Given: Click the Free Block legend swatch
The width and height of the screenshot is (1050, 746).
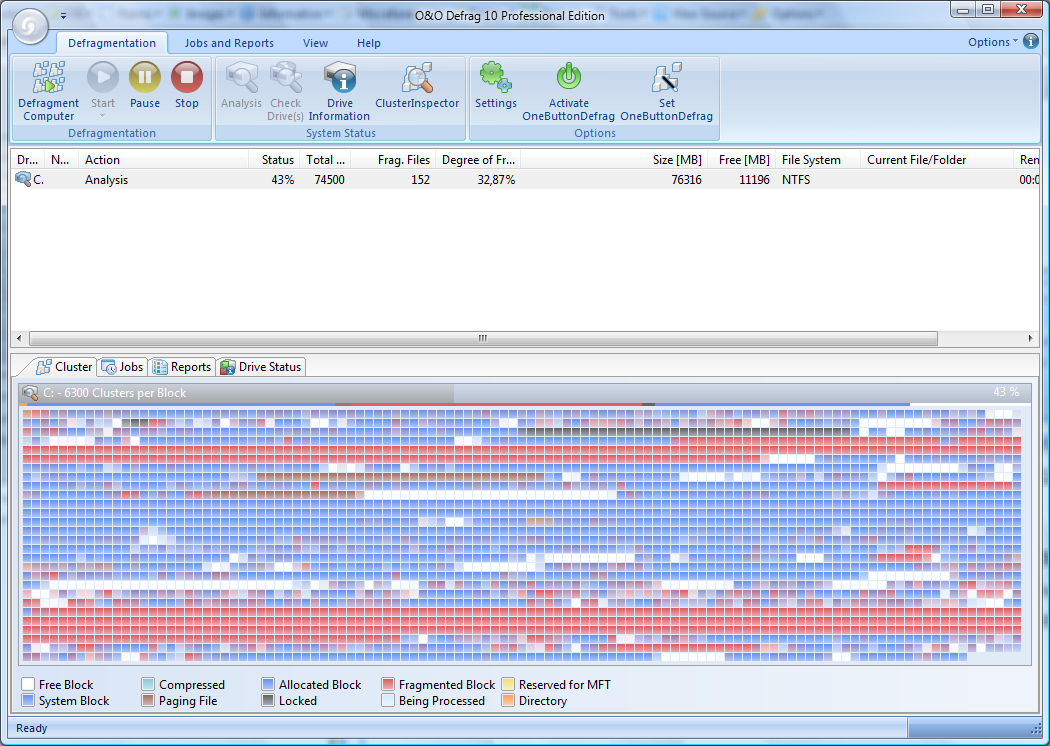Looking at the screenshot, I should (x=28, y=684).
